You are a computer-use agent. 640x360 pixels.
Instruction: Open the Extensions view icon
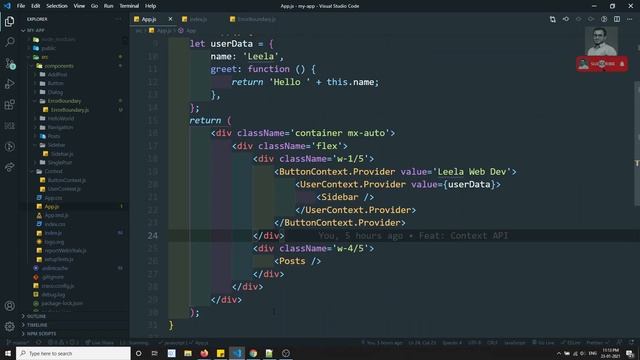click(9, 105)
